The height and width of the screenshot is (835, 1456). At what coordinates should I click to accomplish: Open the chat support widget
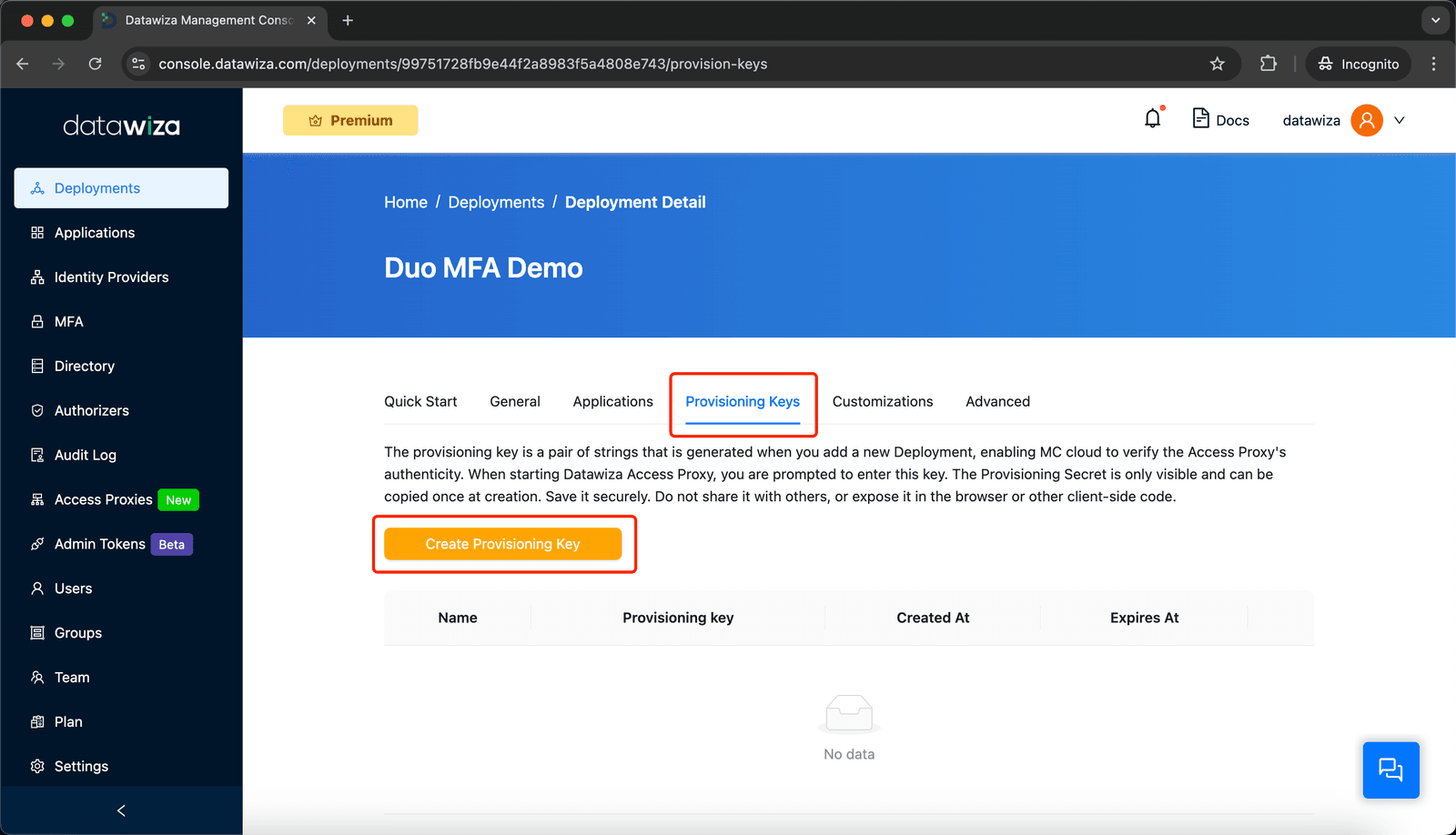point(1391,770)
